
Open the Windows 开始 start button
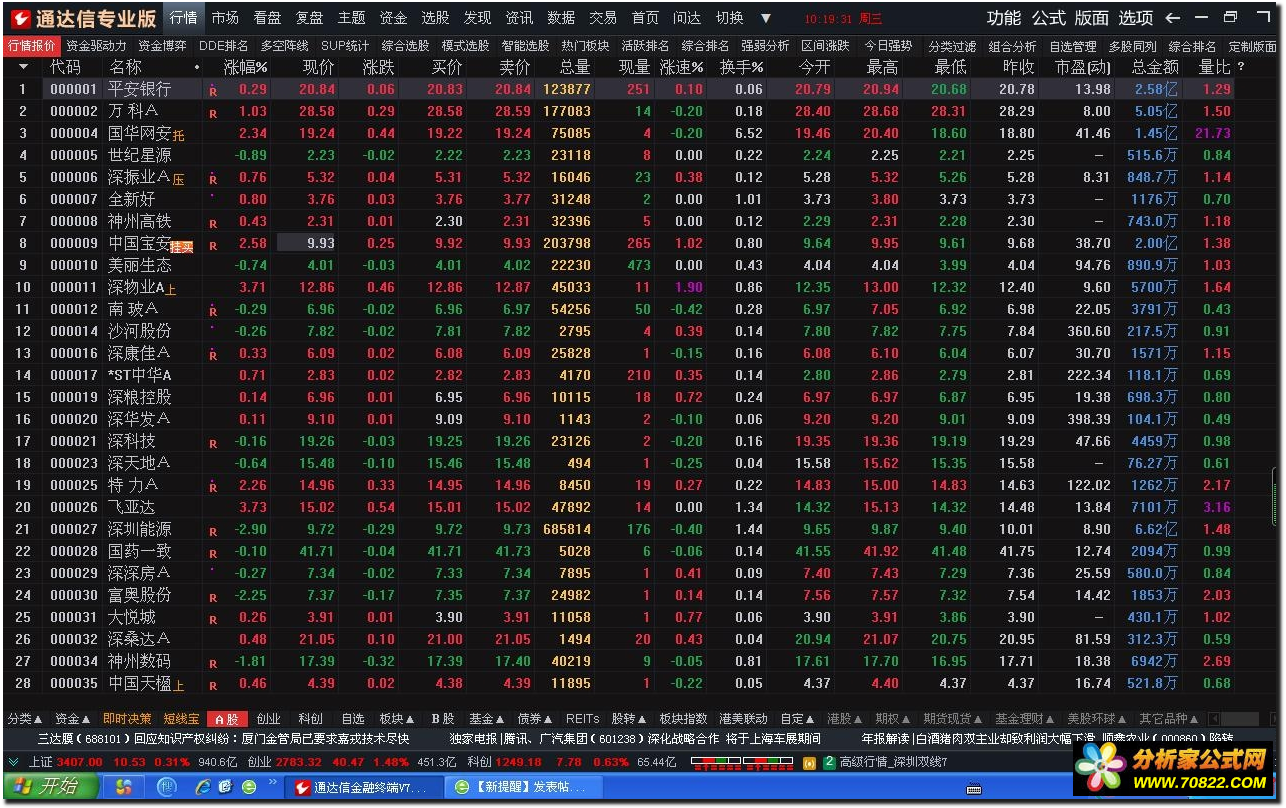[x=50, y=787]
